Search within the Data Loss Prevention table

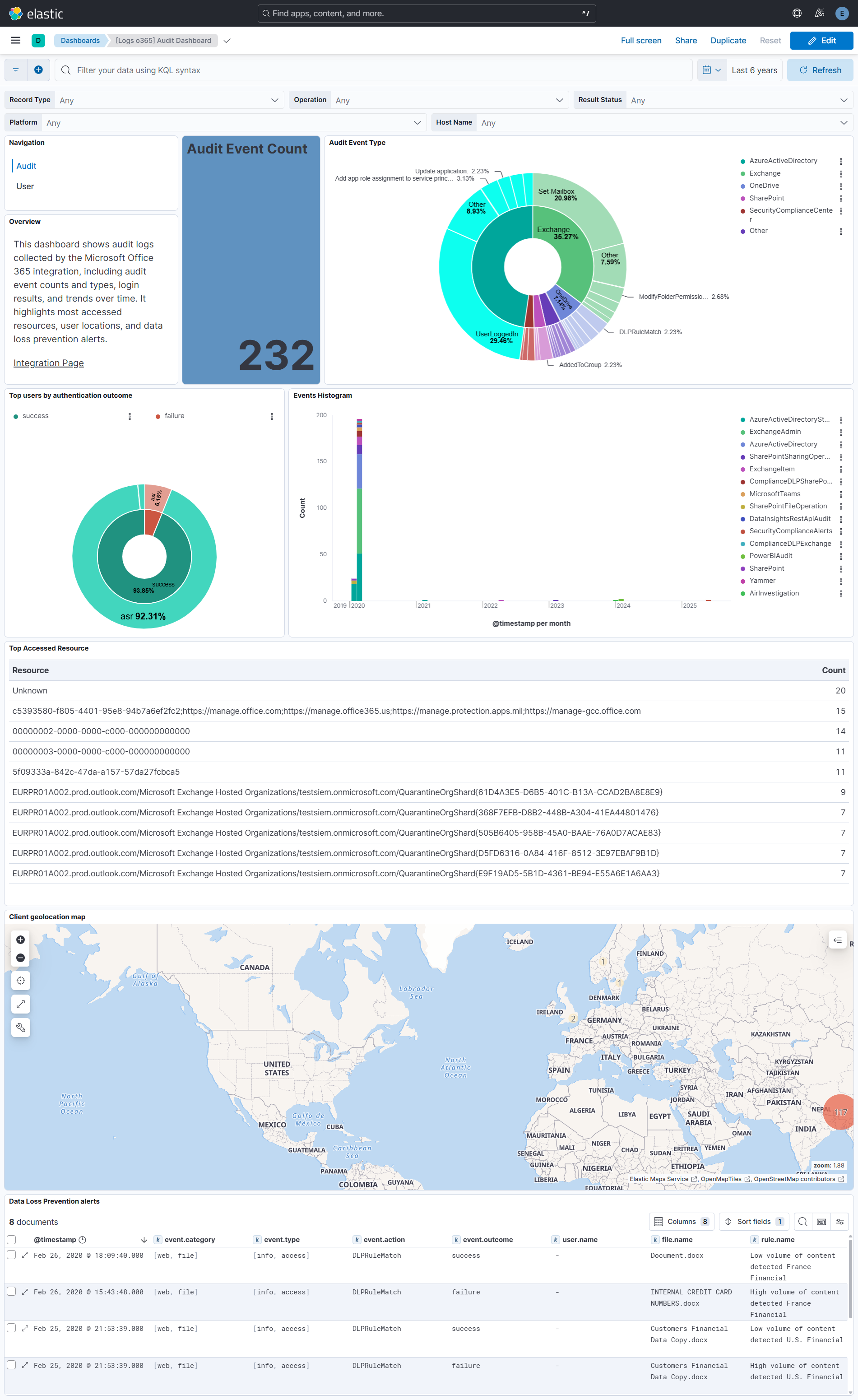pos(802,1222)
